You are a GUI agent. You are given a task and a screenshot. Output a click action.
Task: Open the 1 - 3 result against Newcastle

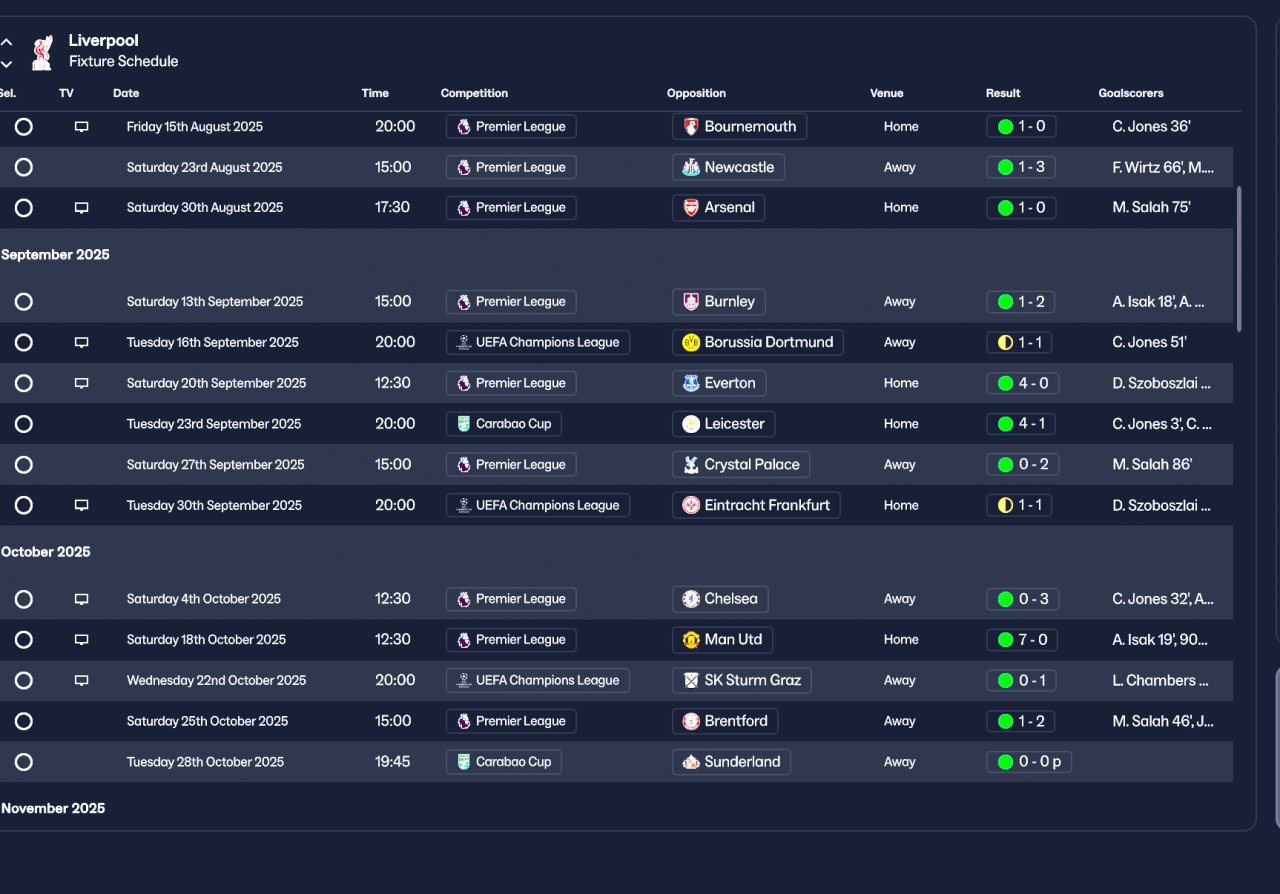1021,168
